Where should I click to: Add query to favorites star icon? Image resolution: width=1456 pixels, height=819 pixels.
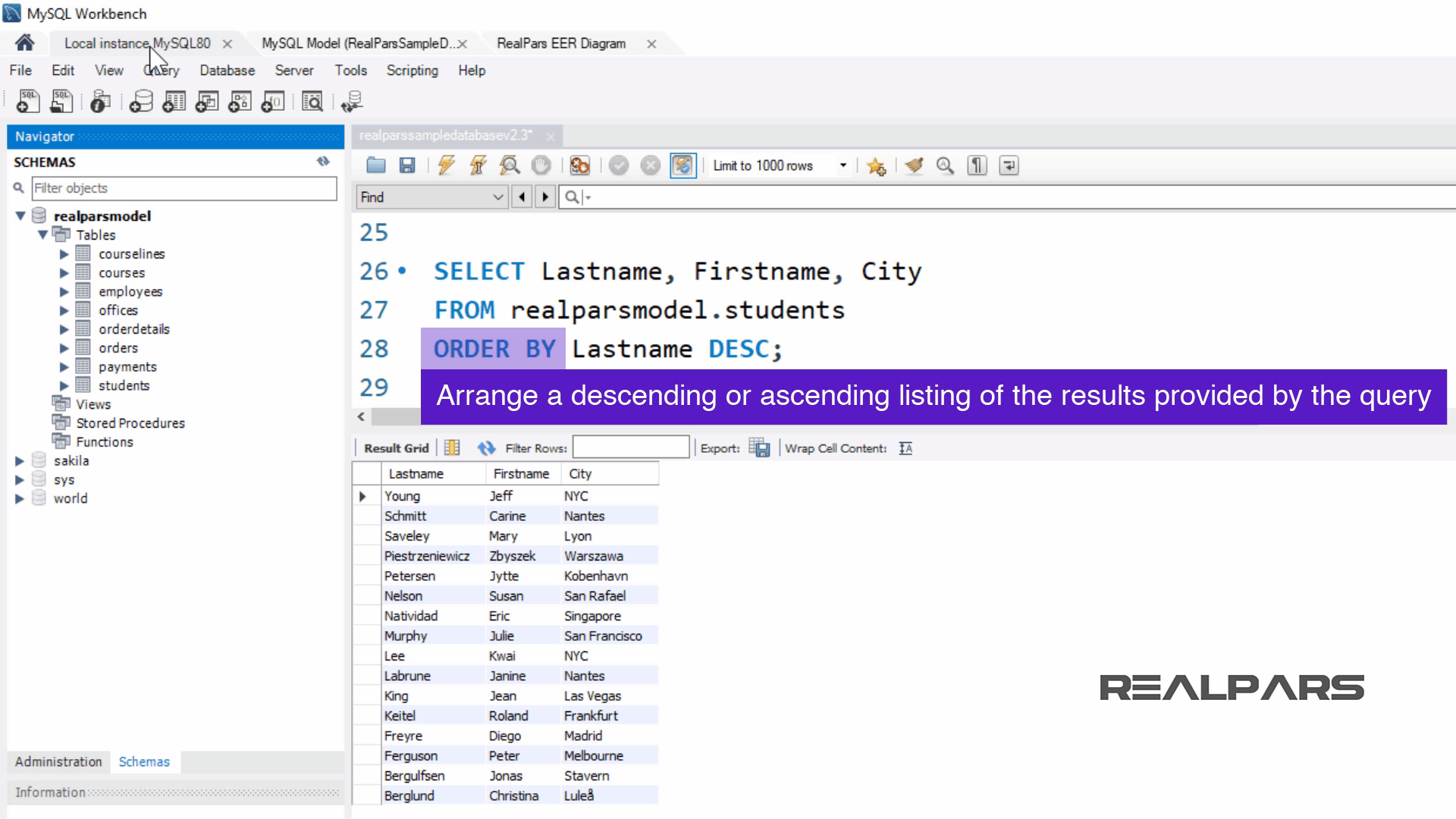click(877, 166)
